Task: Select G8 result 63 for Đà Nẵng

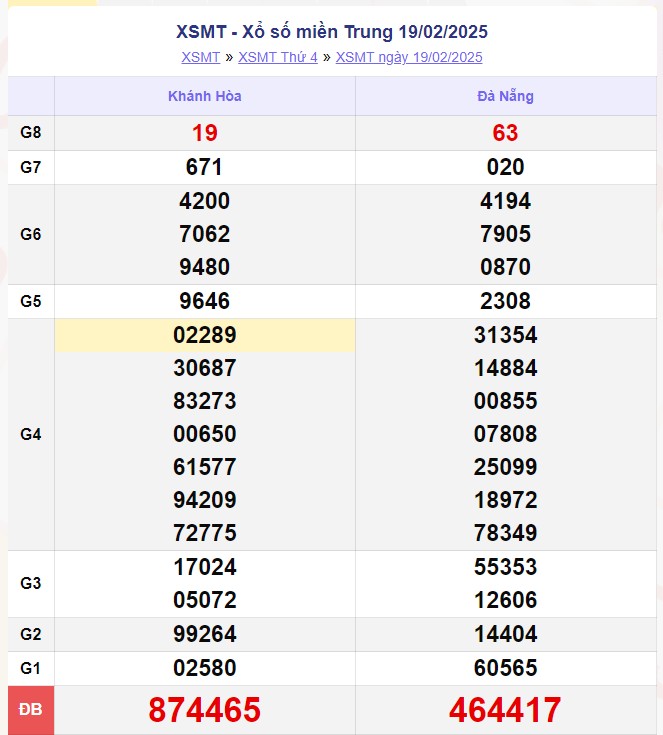Action: coord(505,133)
